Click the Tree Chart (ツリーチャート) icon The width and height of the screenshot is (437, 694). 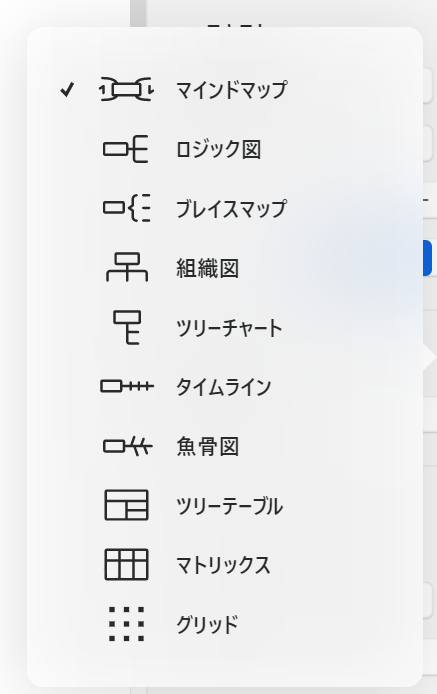(x=127, y=327)
